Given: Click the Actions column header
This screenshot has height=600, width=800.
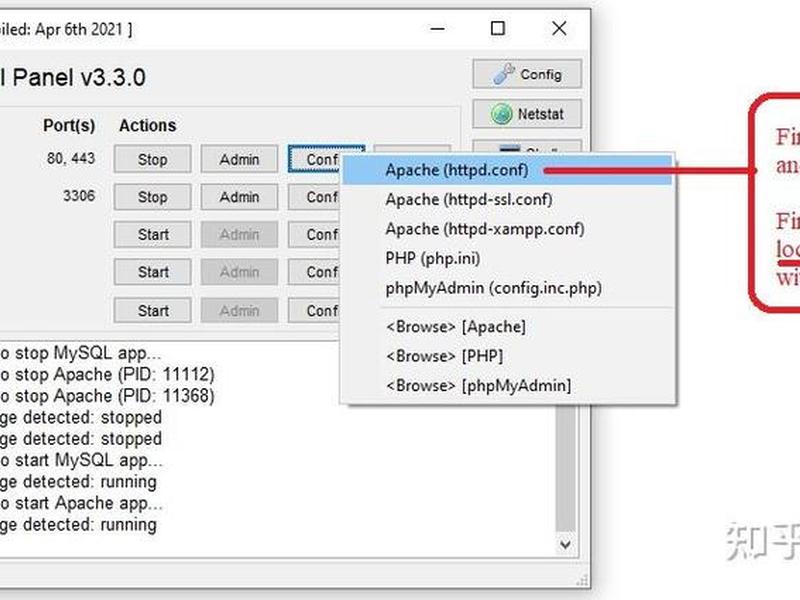Looking at the screenshot, I should pos(147,126).
